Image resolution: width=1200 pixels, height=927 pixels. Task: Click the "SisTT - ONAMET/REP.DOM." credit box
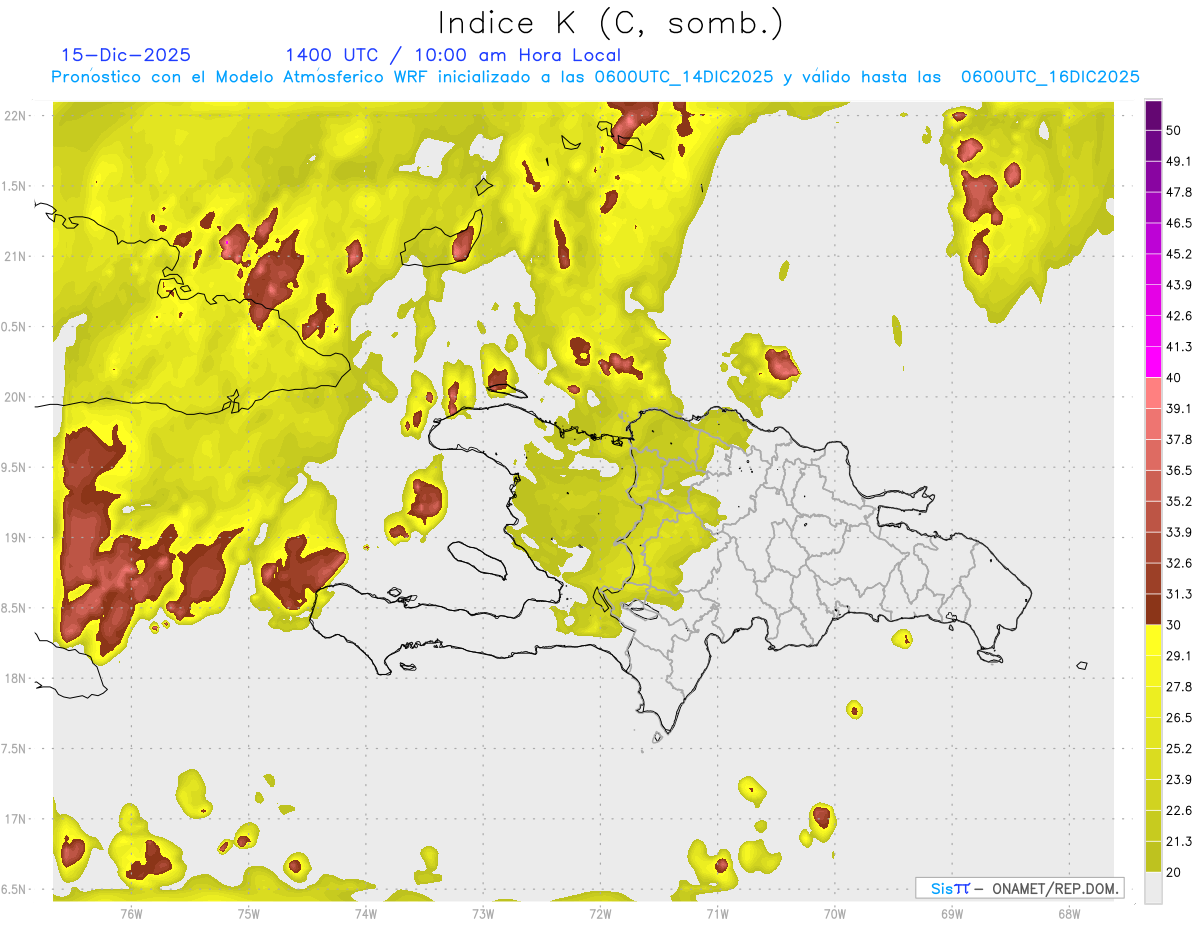[1019, 888]
